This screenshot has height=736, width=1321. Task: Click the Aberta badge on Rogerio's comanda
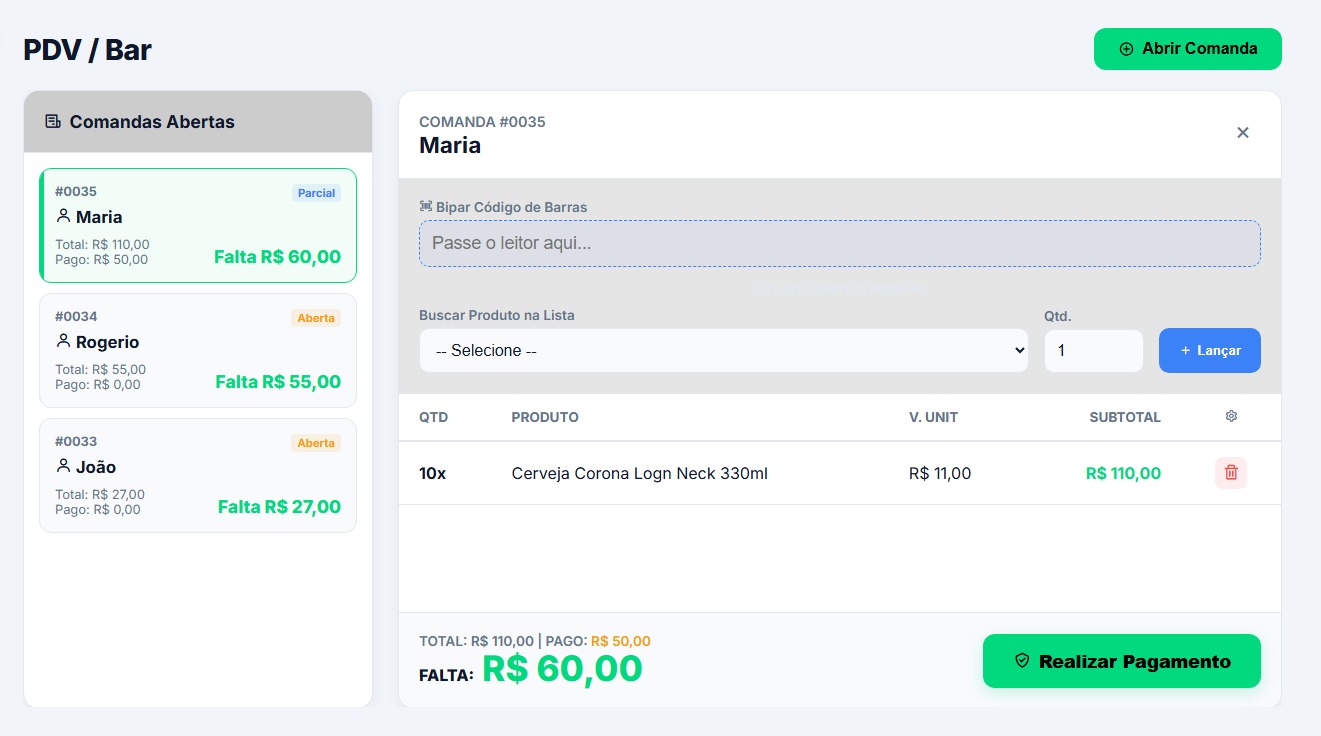click(x=316, y=318)
